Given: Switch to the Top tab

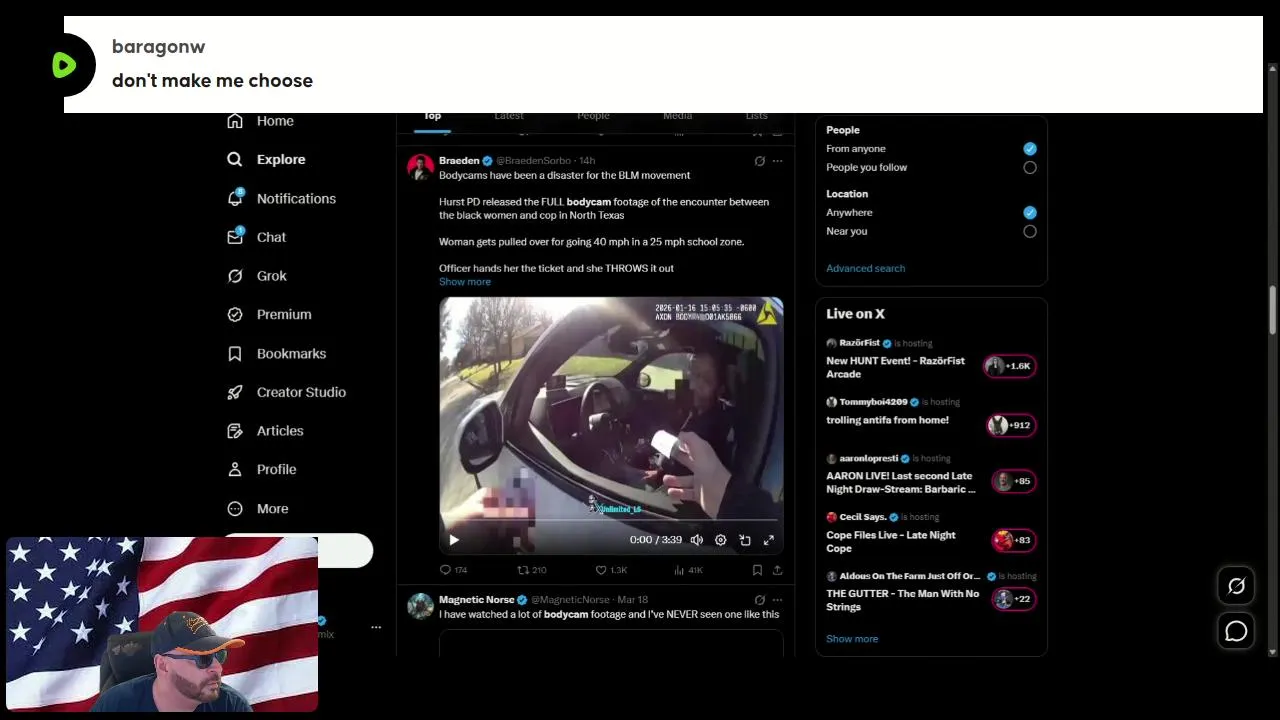Looking at the screenshot, I should point(432,116).
